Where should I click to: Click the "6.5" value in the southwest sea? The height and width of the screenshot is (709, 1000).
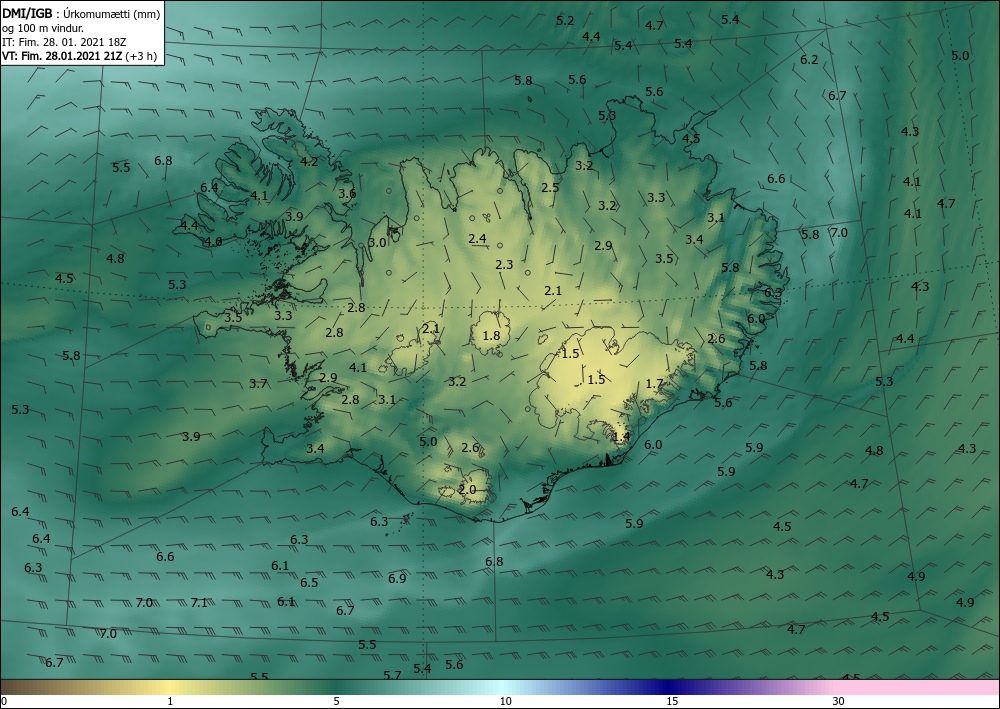309,582
